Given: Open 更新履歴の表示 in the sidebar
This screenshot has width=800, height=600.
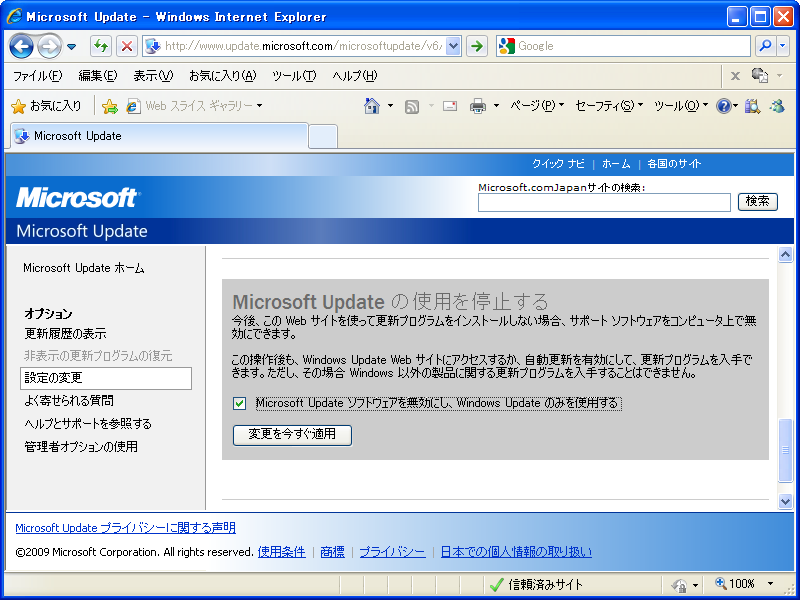Looking at the screenshot, I should click(x=65, y=334).
